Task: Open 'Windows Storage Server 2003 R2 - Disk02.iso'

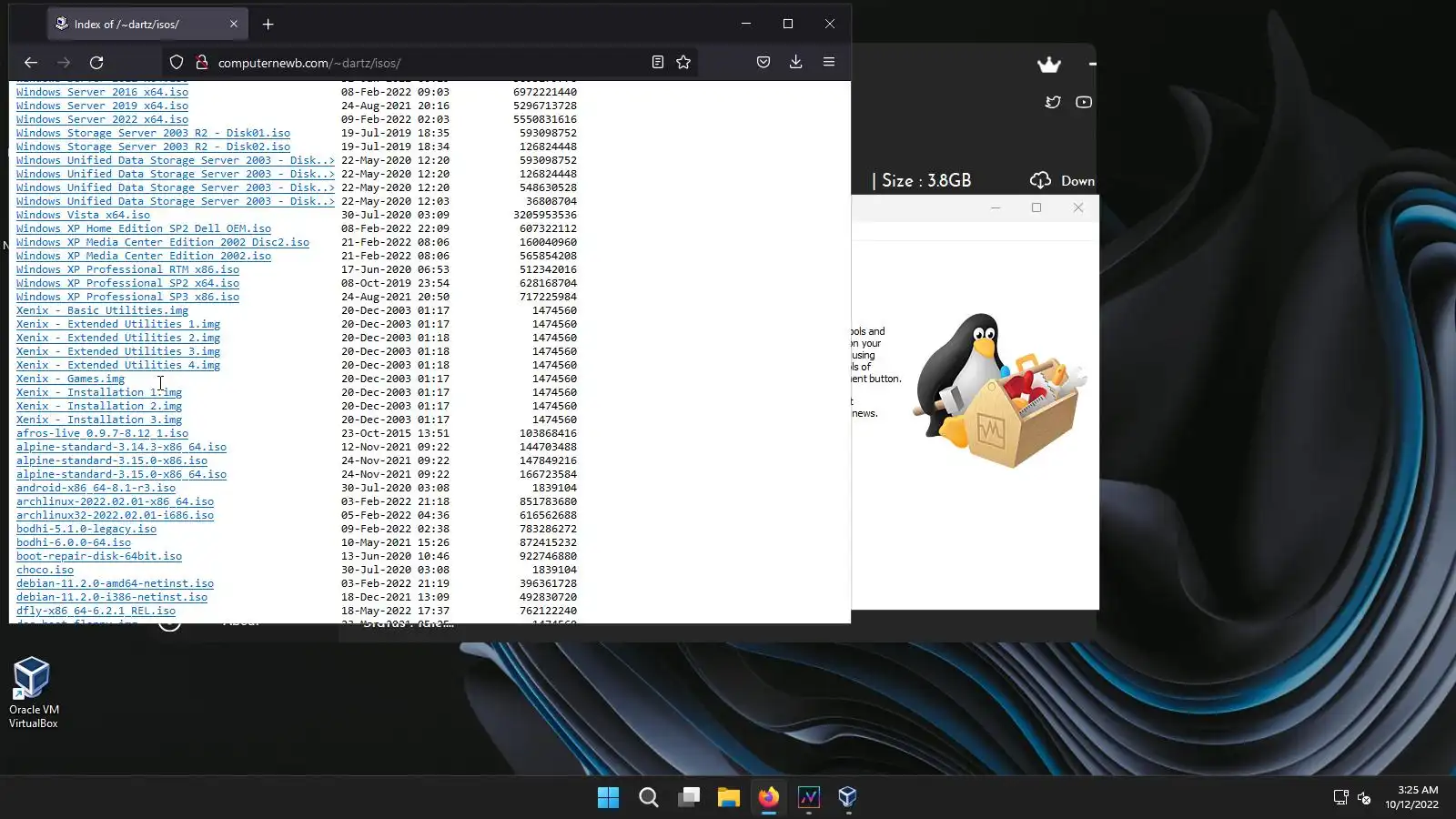Action: click(x=153, y=147)
